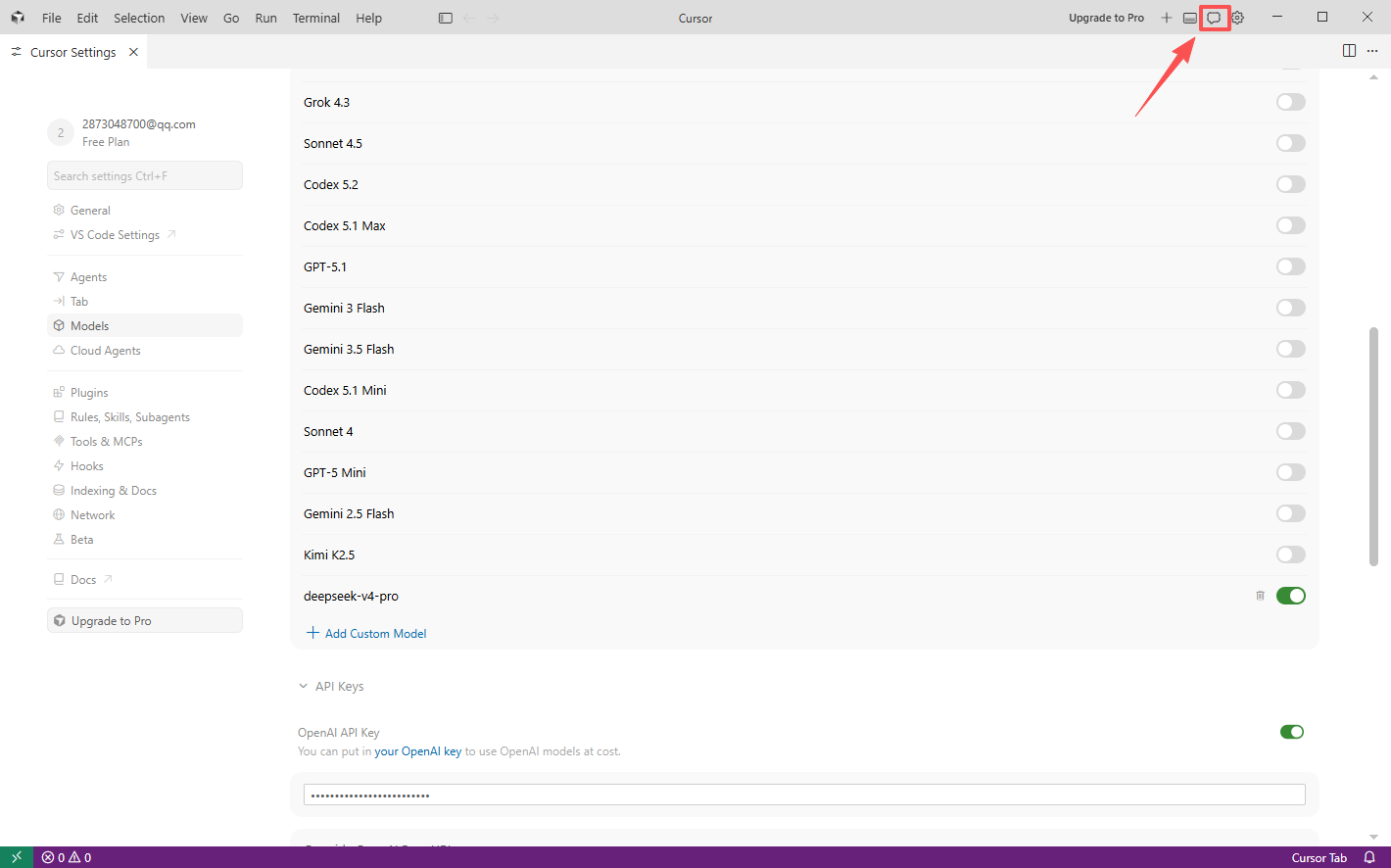Go back with the left arrow
The image size is (1391, 868).
tap(469, 18)
